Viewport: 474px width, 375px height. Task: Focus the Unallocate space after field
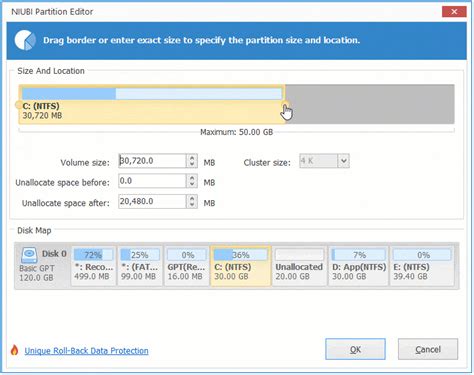pos(152,201)
